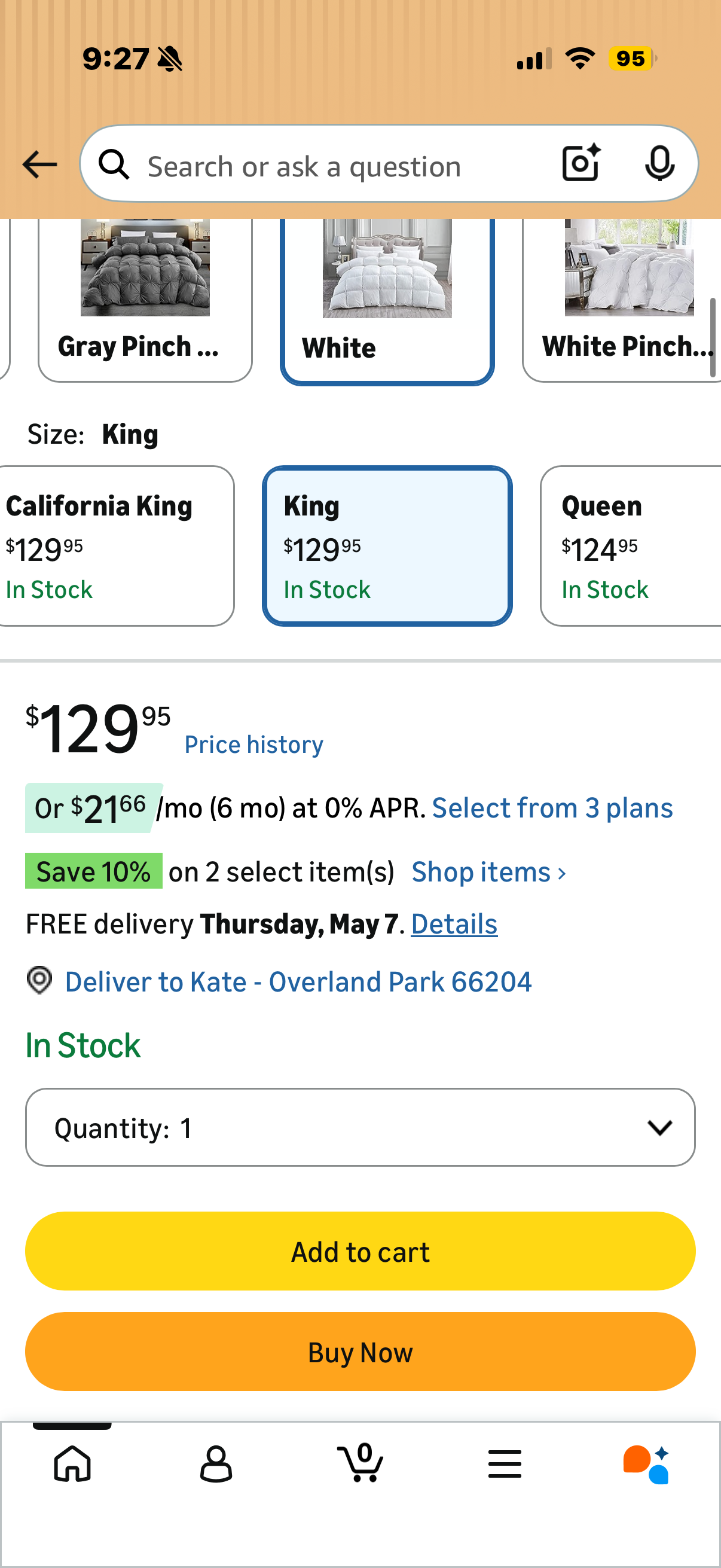Click the magnifying glass search icon

pos(114,164)
